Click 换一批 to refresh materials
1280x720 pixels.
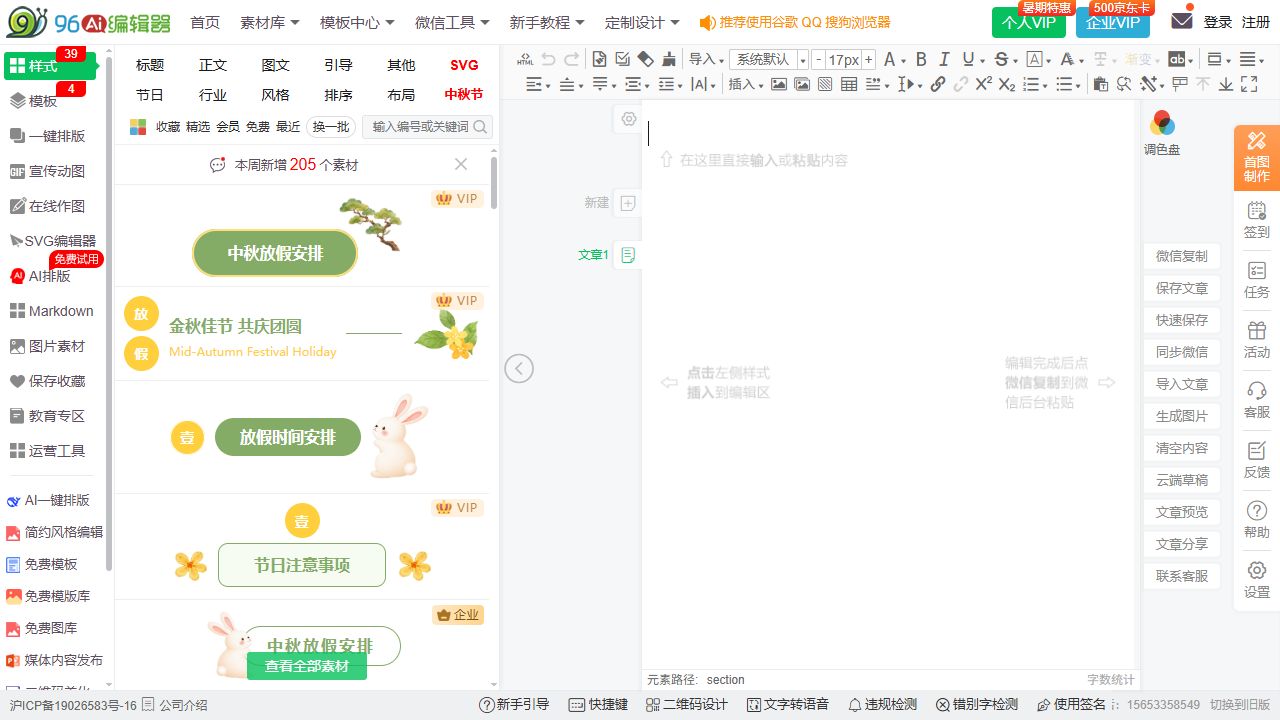[331, 127]
